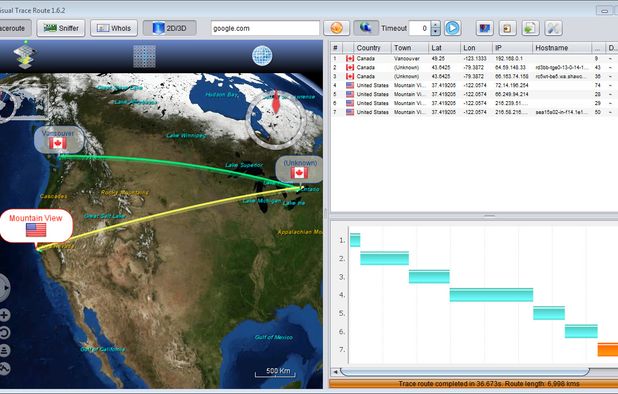Sort table by Lon column header
This screenshot has height=394, width=618.
point(477,48)
